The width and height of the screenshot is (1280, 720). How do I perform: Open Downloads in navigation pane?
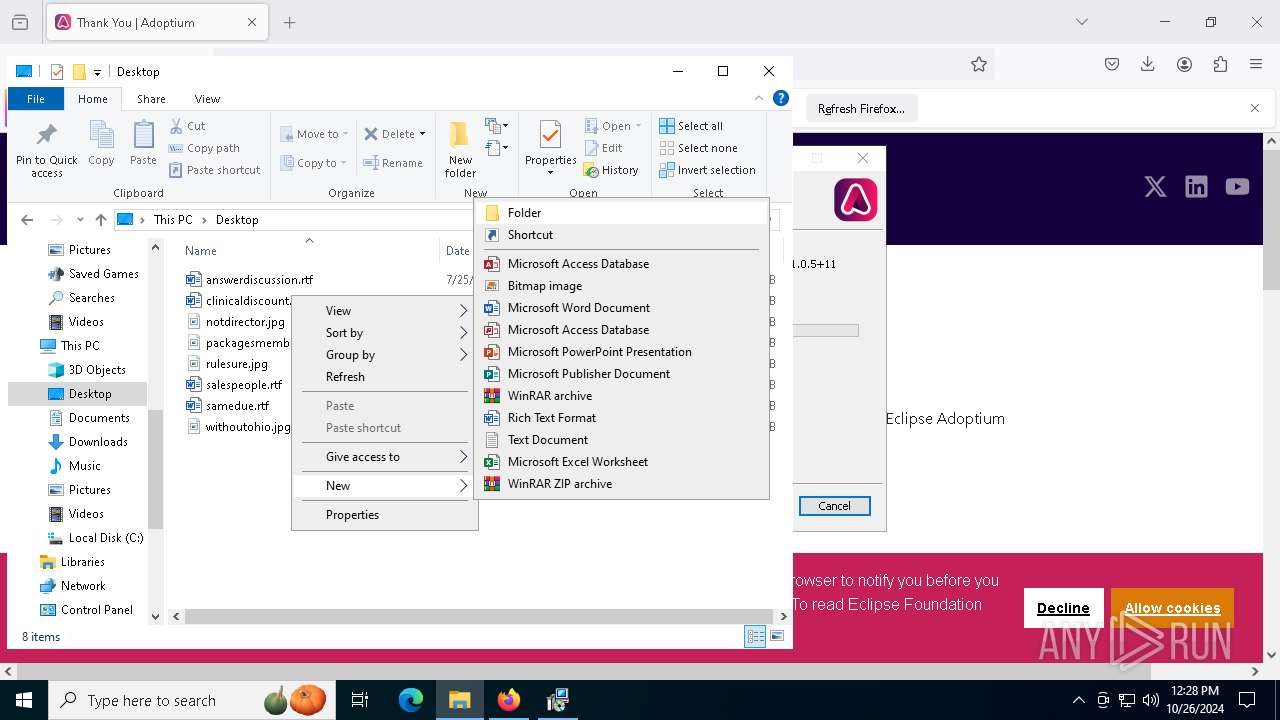pos(97,442)
